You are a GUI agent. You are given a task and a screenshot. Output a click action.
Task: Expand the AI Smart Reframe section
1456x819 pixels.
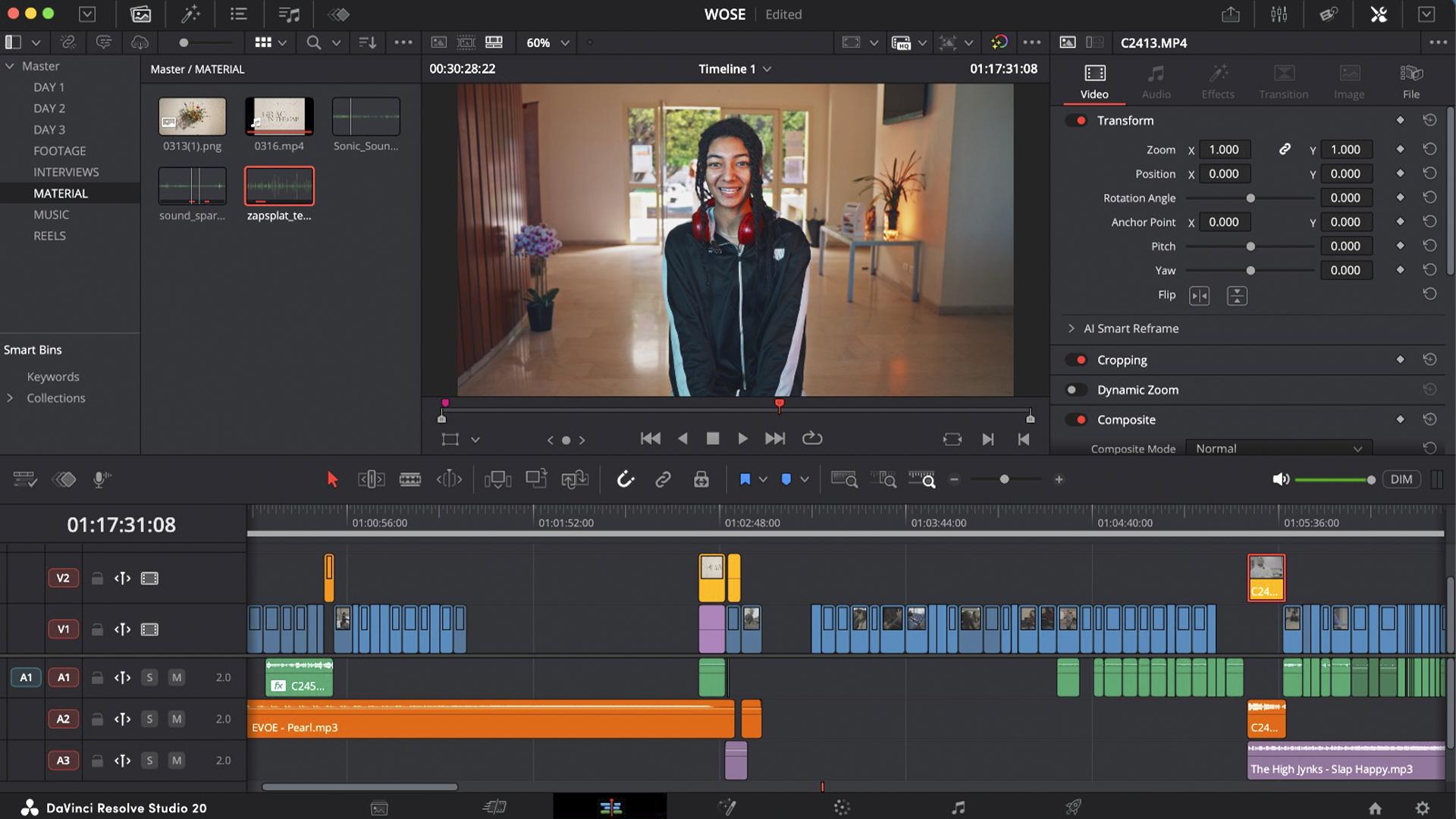1072,328
